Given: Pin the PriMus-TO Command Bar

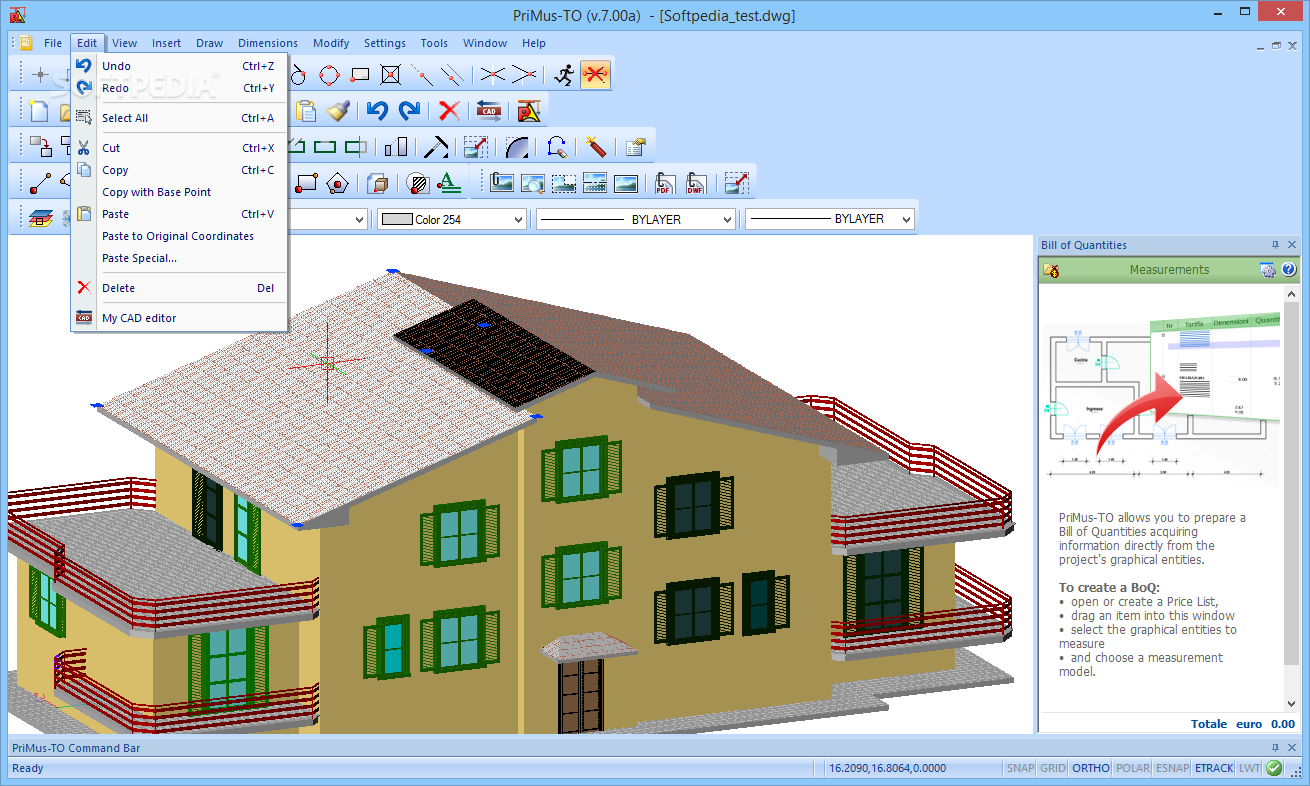Looking at the screenshot, I should point(1275,748).
